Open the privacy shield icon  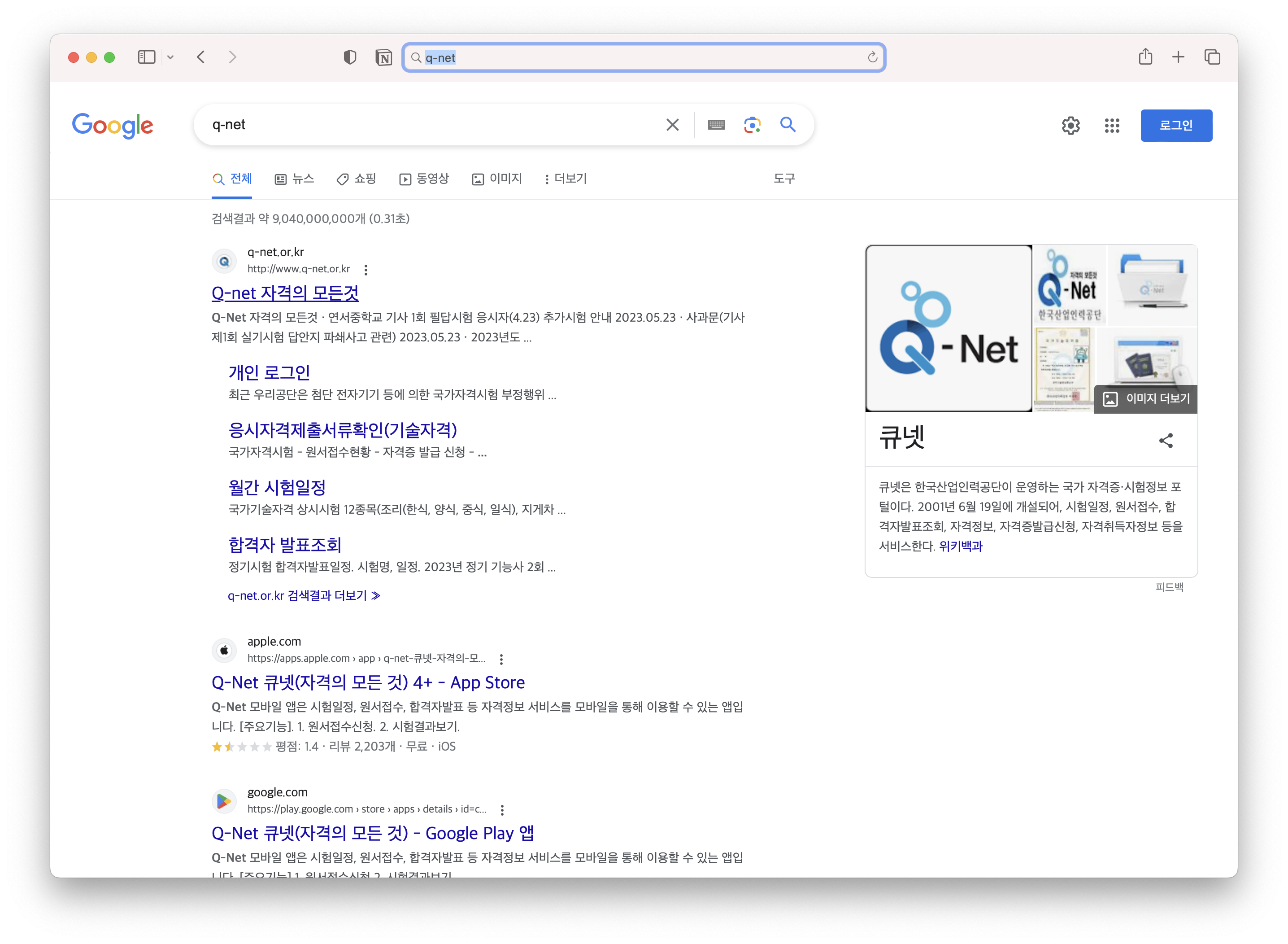[349, 57]
